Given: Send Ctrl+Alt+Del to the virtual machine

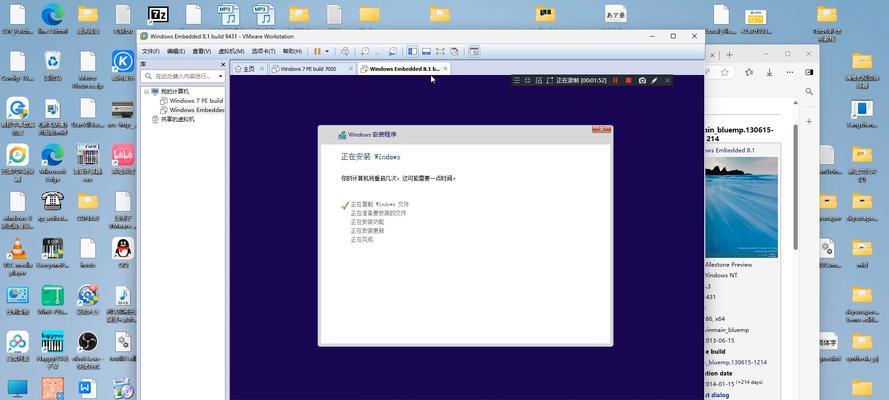Looking at the screenshot, I should coord(345,52).
